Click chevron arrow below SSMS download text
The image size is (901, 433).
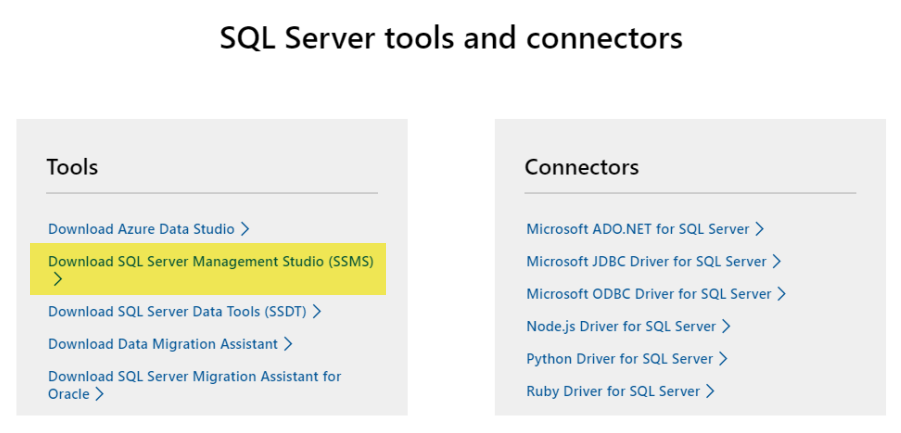coord(57,280)
